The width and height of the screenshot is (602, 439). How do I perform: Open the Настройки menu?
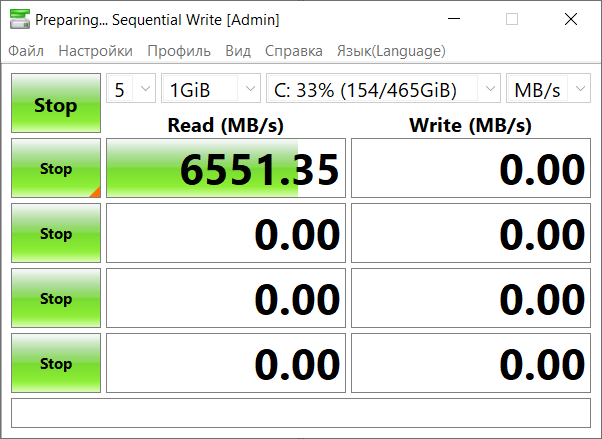point(96,51)
